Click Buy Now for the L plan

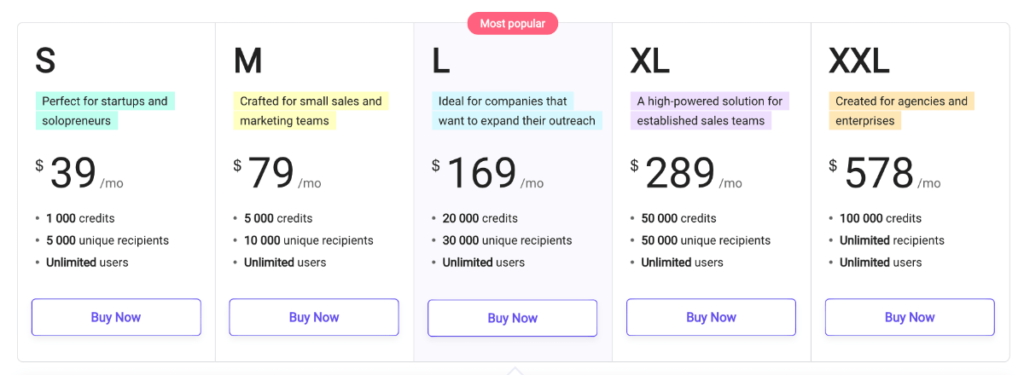click(x=513, y=318)
